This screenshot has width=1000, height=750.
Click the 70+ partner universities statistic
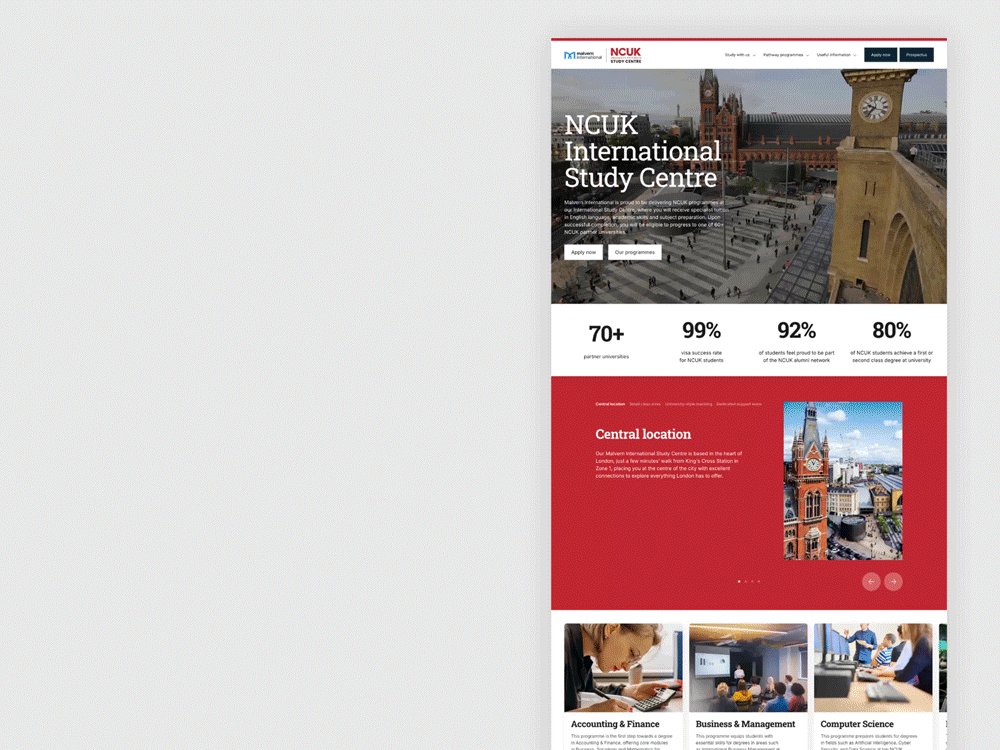607,341
